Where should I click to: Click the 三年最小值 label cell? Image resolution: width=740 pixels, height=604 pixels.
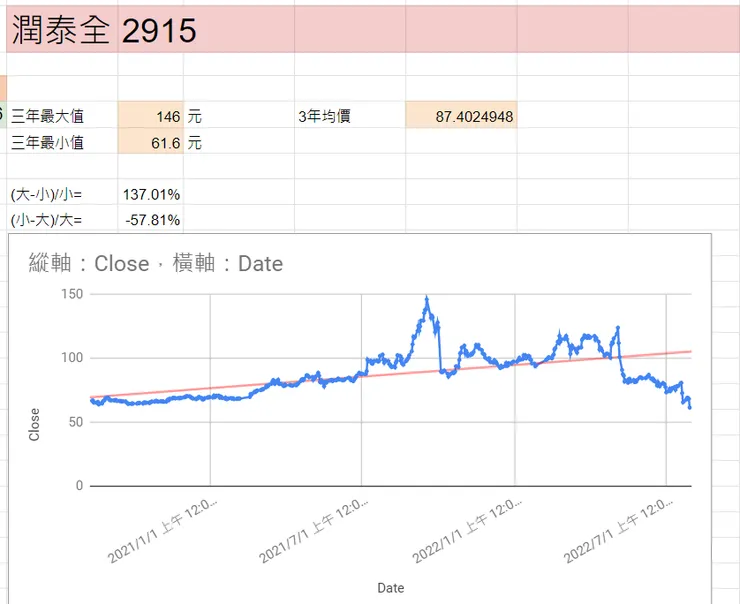pyautogui.click(x=47, y=143)
